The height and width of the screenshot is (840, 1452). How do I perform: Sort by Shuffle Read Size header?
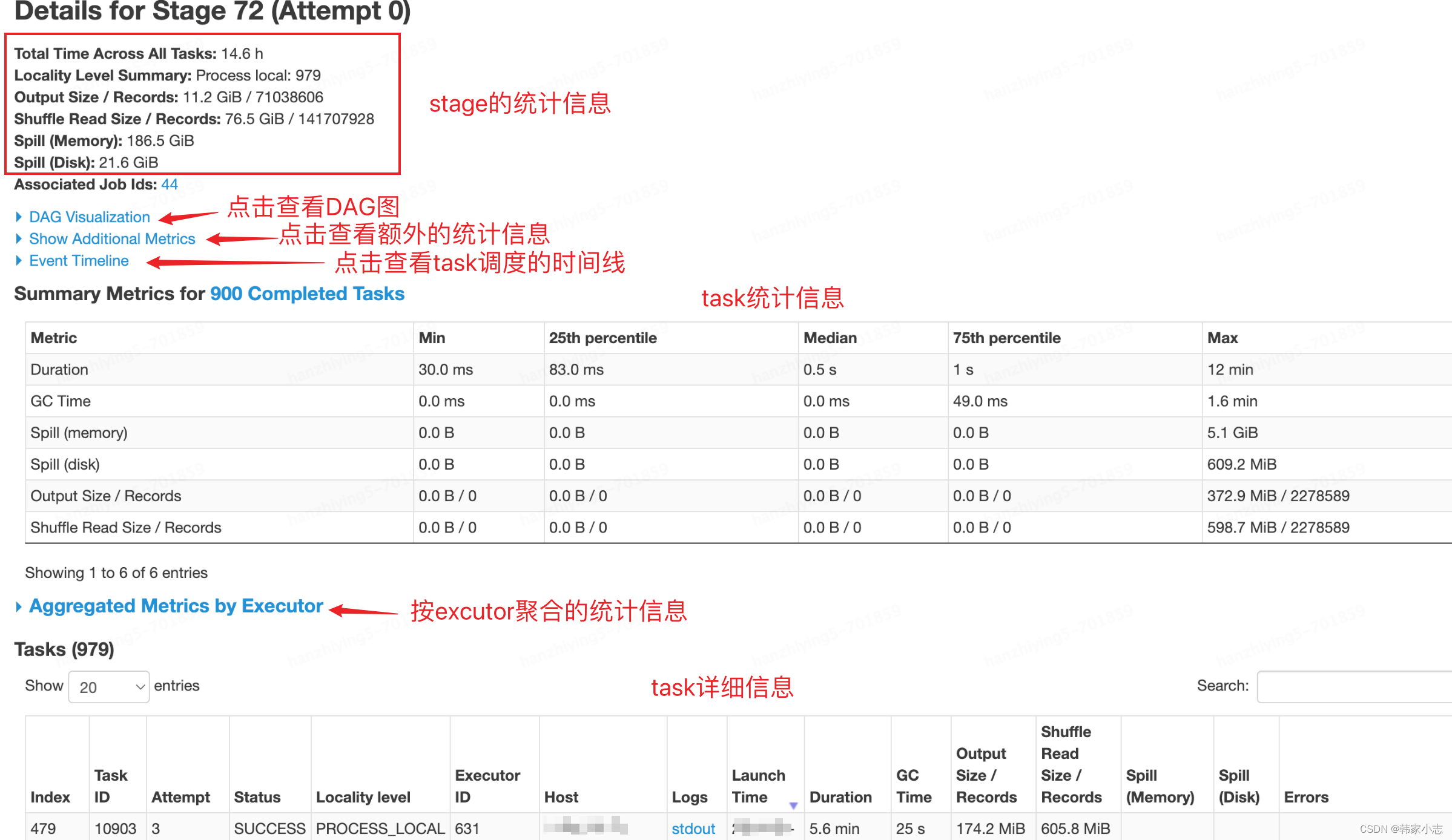coord(1071,764)
